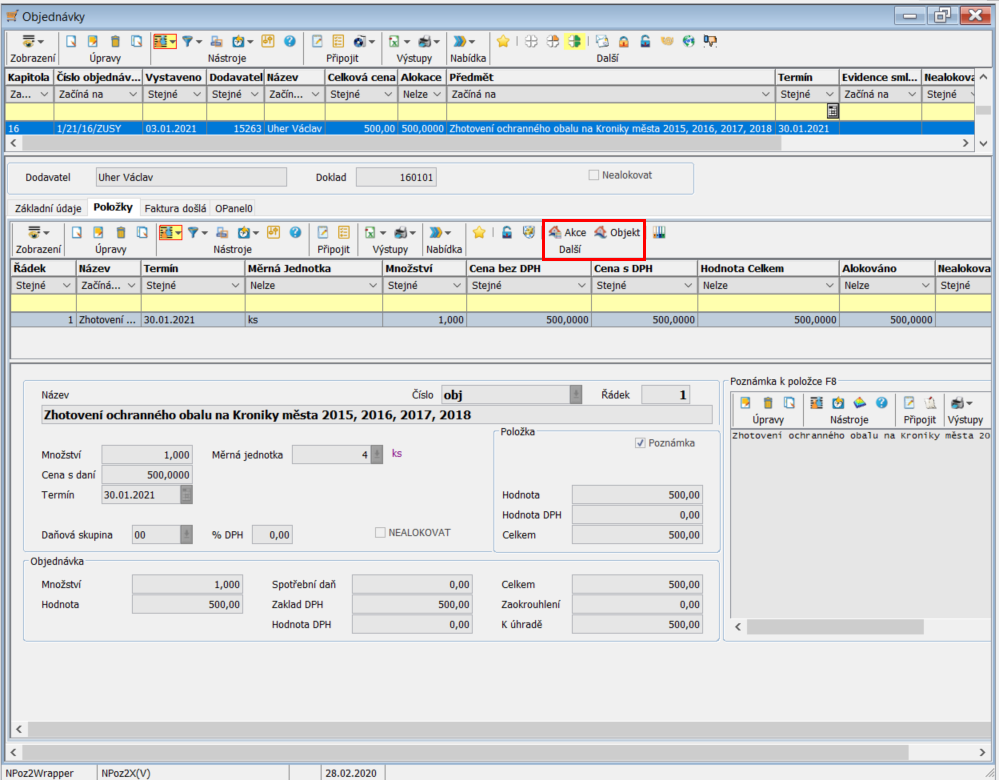Click the colored bars icon right of Objekt
The width and height of the screenshot is (999, 780).
coord(659,232)
